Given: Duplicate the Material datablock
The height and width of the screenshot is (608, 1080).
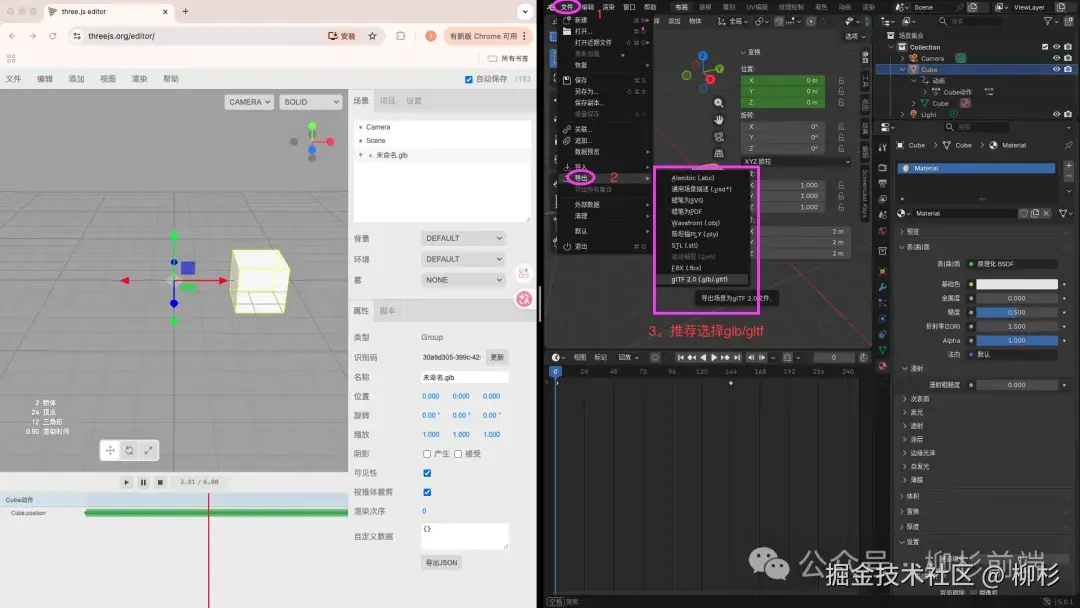Looking at the screenshot, I should pos(1035,213).
